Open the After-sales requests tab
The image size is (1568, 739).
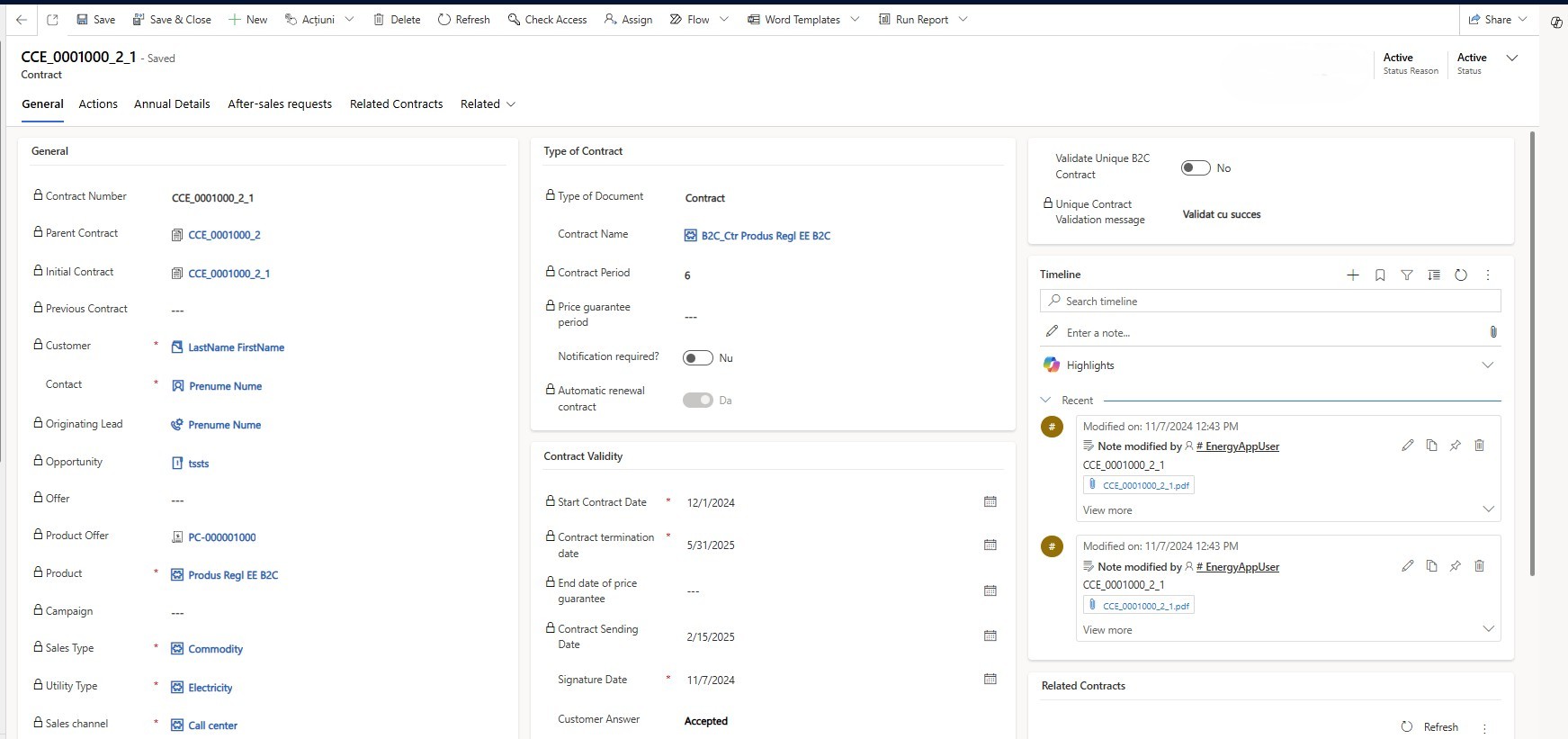tap(280, 104)
